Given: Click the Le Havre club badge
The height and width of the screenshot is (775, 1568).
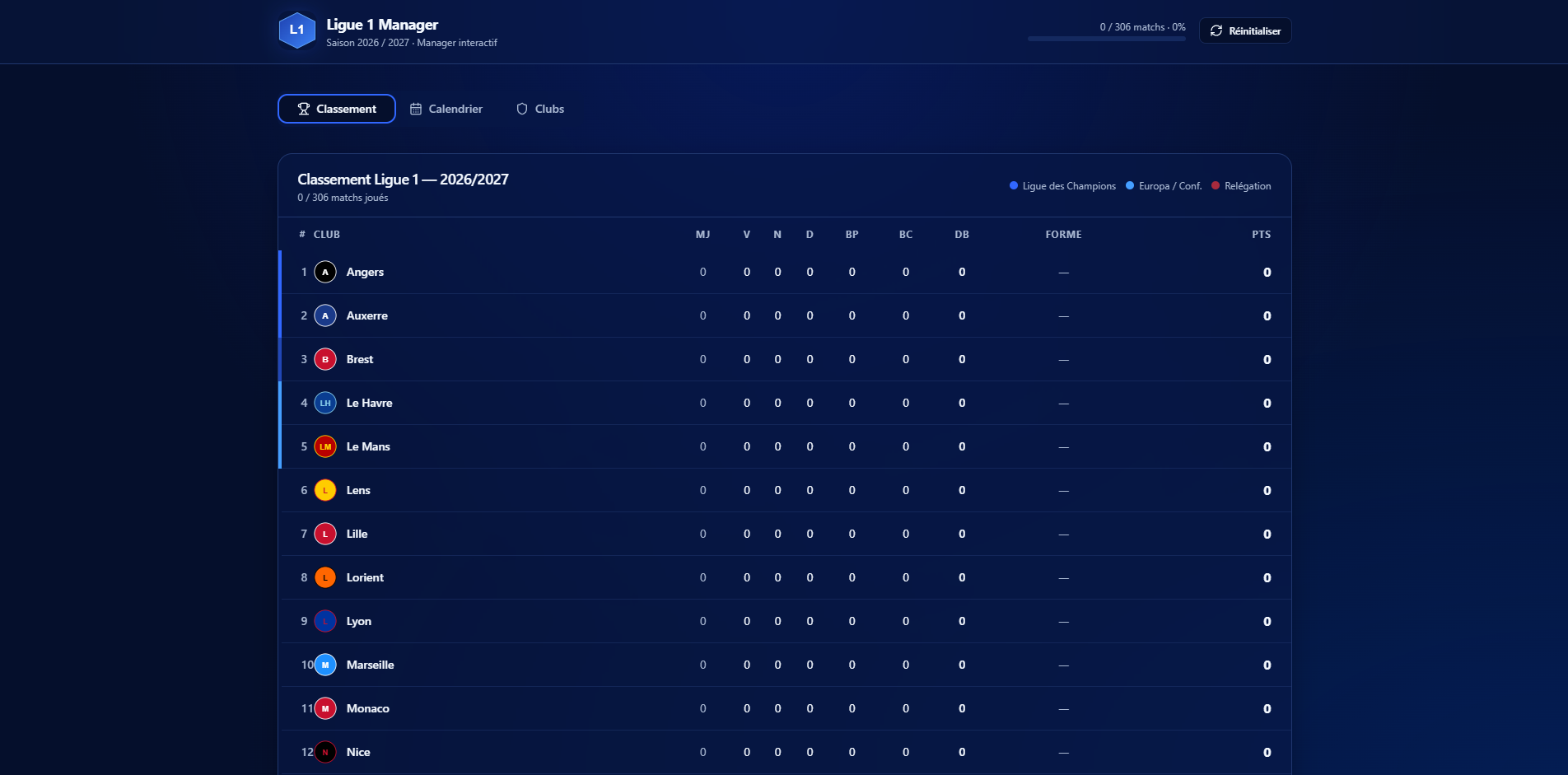Looking at the screenshot, I should pos(325,403).
